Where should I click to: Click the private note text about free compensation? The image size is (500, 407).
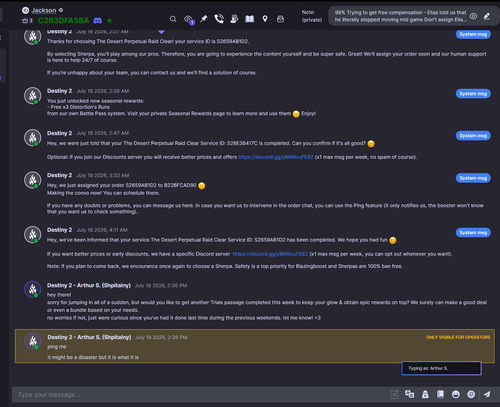tap(400, 16)
